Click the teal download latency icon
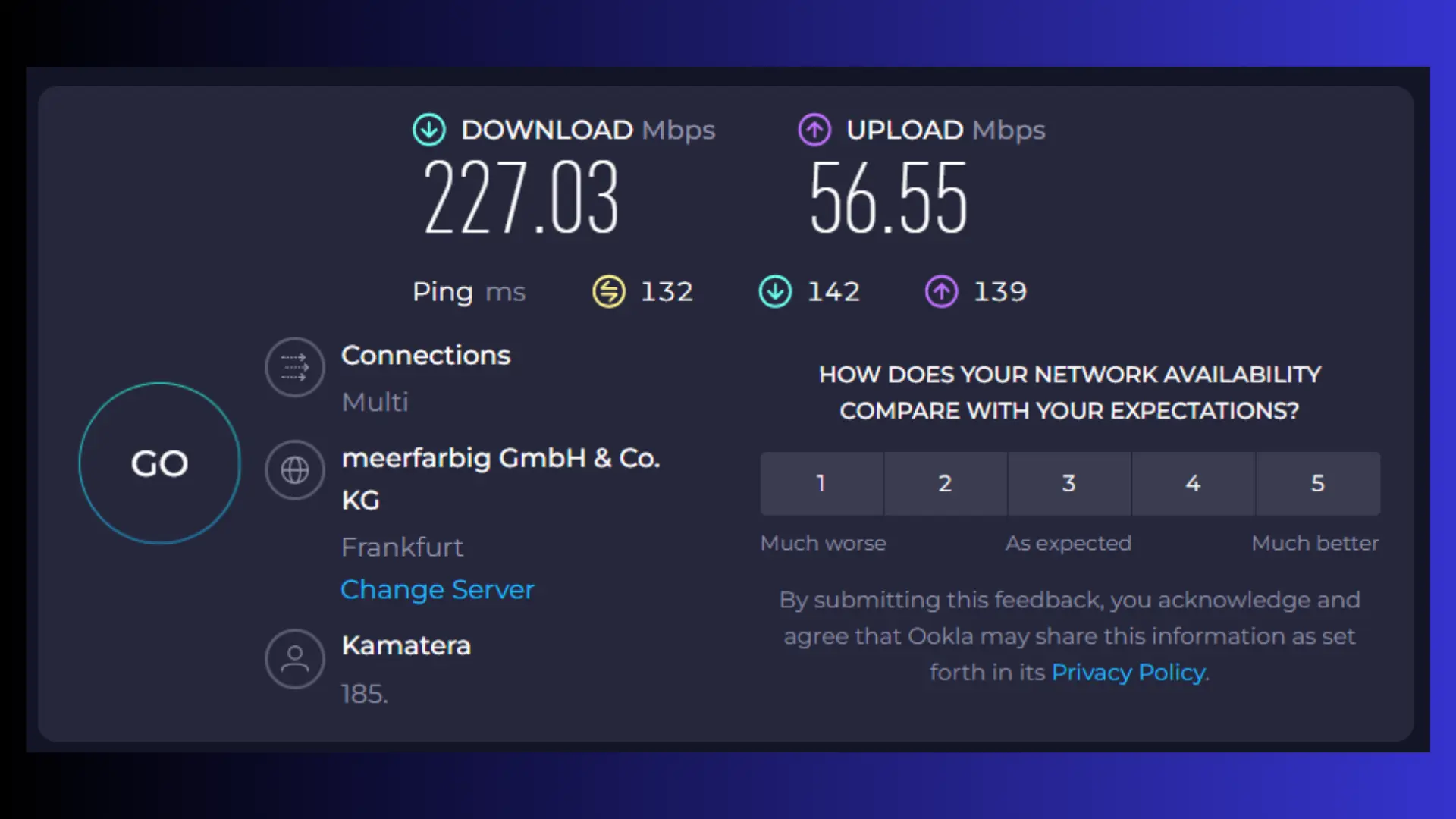This screenshot has width=1456, height=819. coord(775,291)
